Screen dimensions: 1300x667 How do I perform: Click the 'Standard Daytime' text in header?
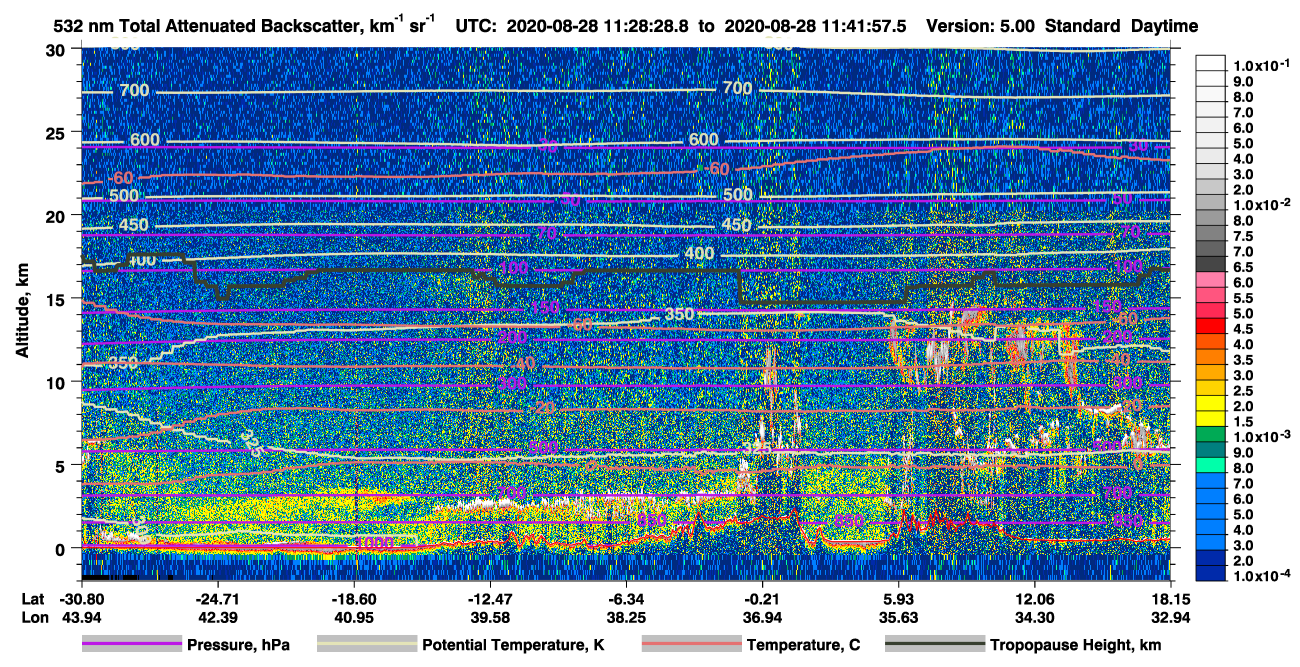(1121, 27)
